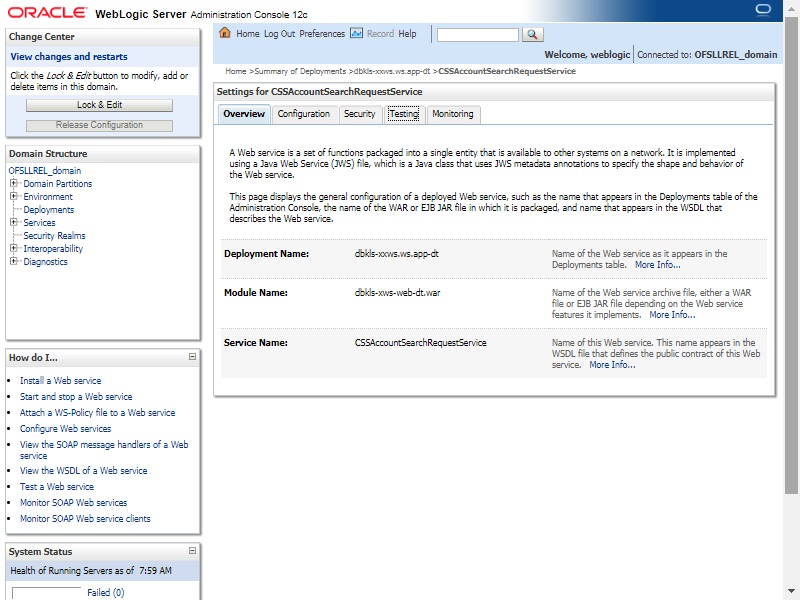Focus the console search input field

[x=478, y=35]
